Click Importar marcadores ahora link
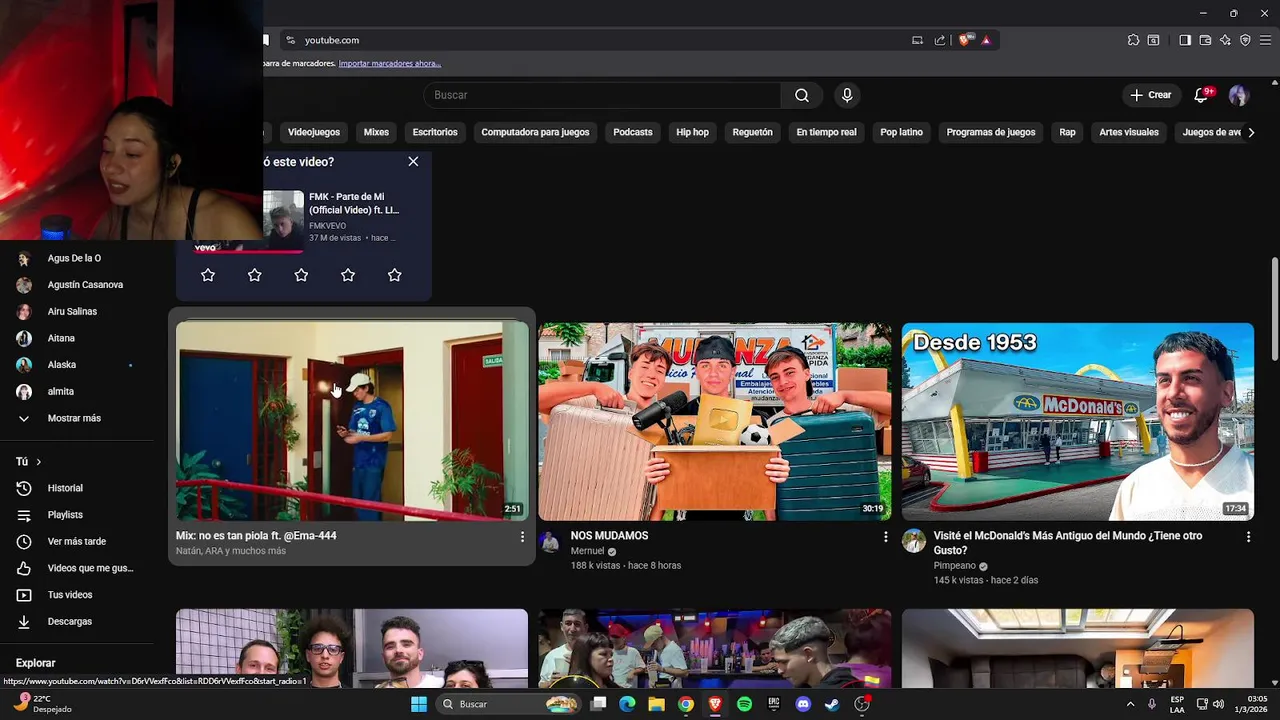 pos(390,63)
